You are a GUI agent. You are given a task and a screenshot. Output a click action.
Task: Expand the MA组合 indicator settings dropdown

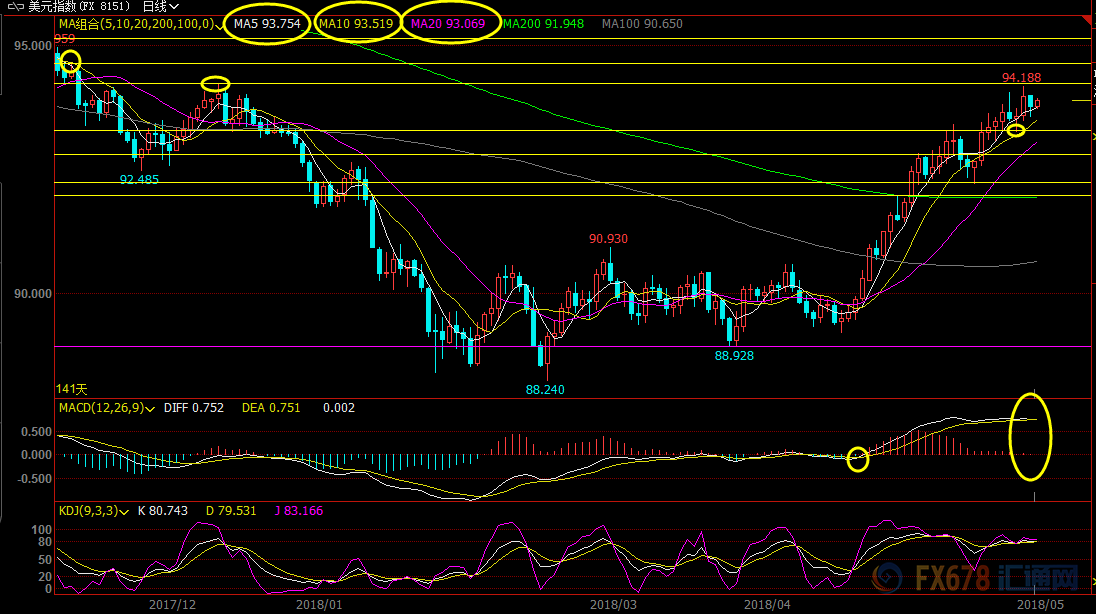coord(219,25)
